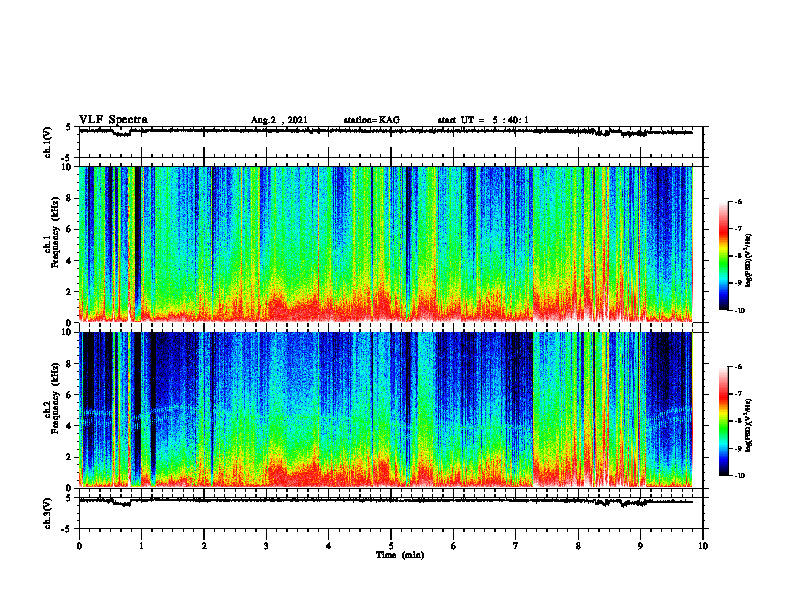Click the ch.1 spectrogram plot area
This screenshot has height=612, width=792.
click(x=386, y=244)
